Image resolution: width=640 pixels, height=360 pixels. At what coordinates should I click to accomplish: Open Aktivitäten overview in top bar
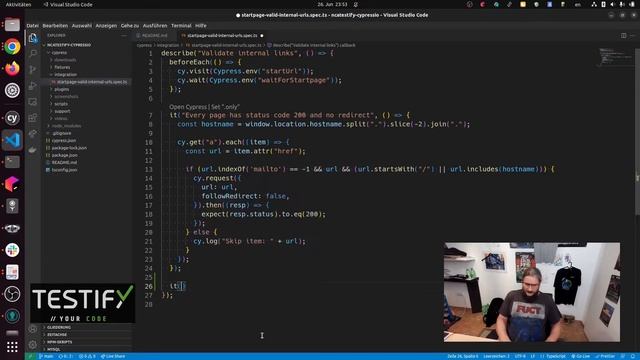tap(18, 4)
